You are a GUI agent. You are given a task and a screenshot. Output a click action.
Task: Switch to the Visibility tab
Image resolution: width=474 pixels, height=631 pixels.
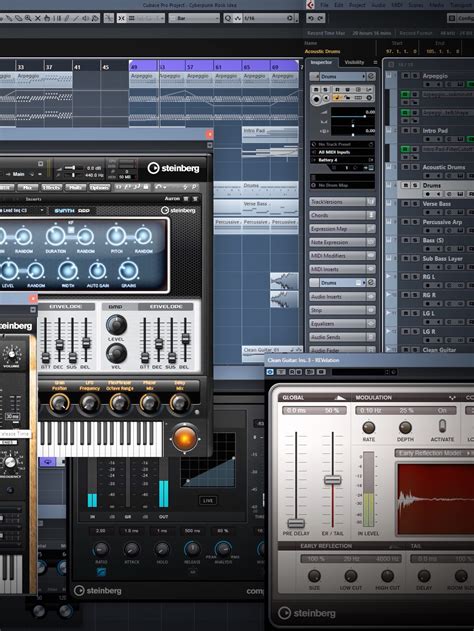(354, 62)
